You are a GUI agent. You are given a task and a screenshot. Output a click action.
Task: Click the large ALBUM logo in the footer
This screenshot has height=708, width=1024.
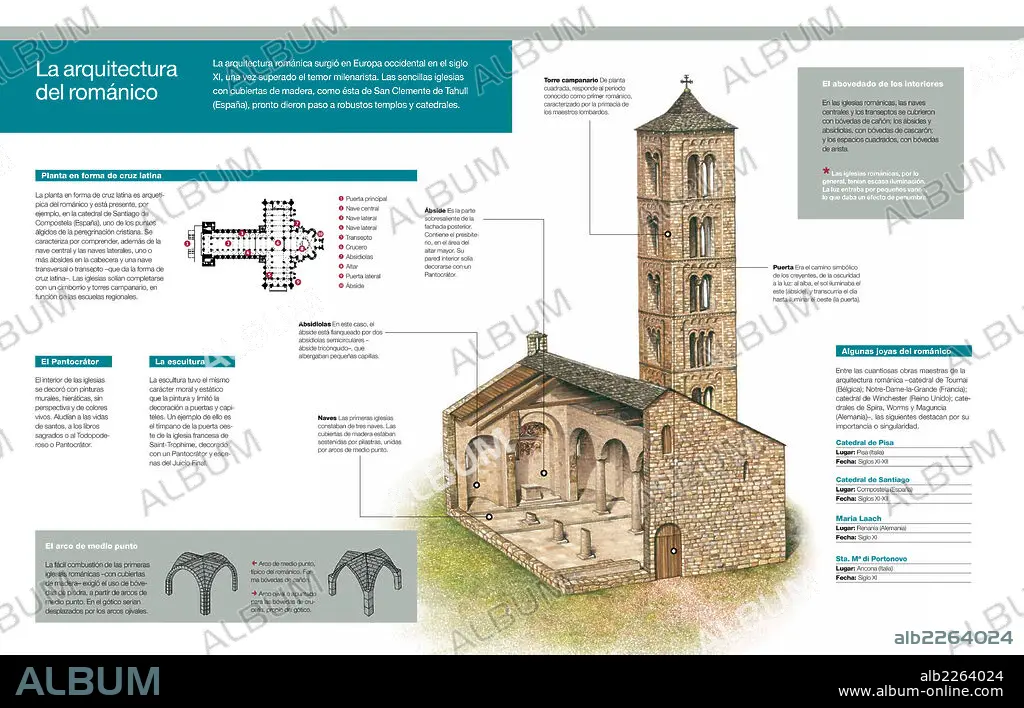88,682
